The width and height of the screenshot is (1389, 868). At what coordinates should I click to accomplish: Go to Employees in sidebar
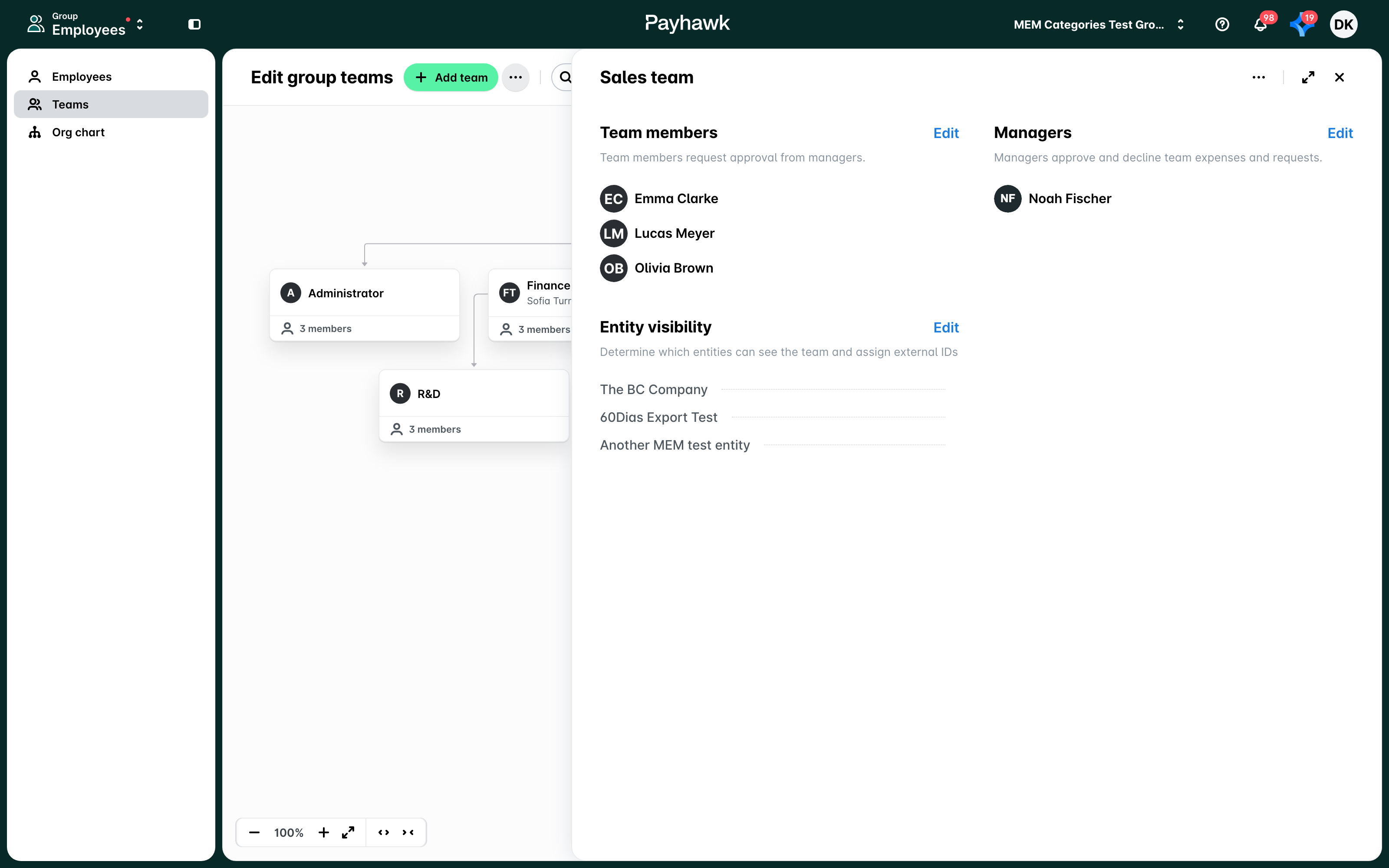tap(111, 76)
